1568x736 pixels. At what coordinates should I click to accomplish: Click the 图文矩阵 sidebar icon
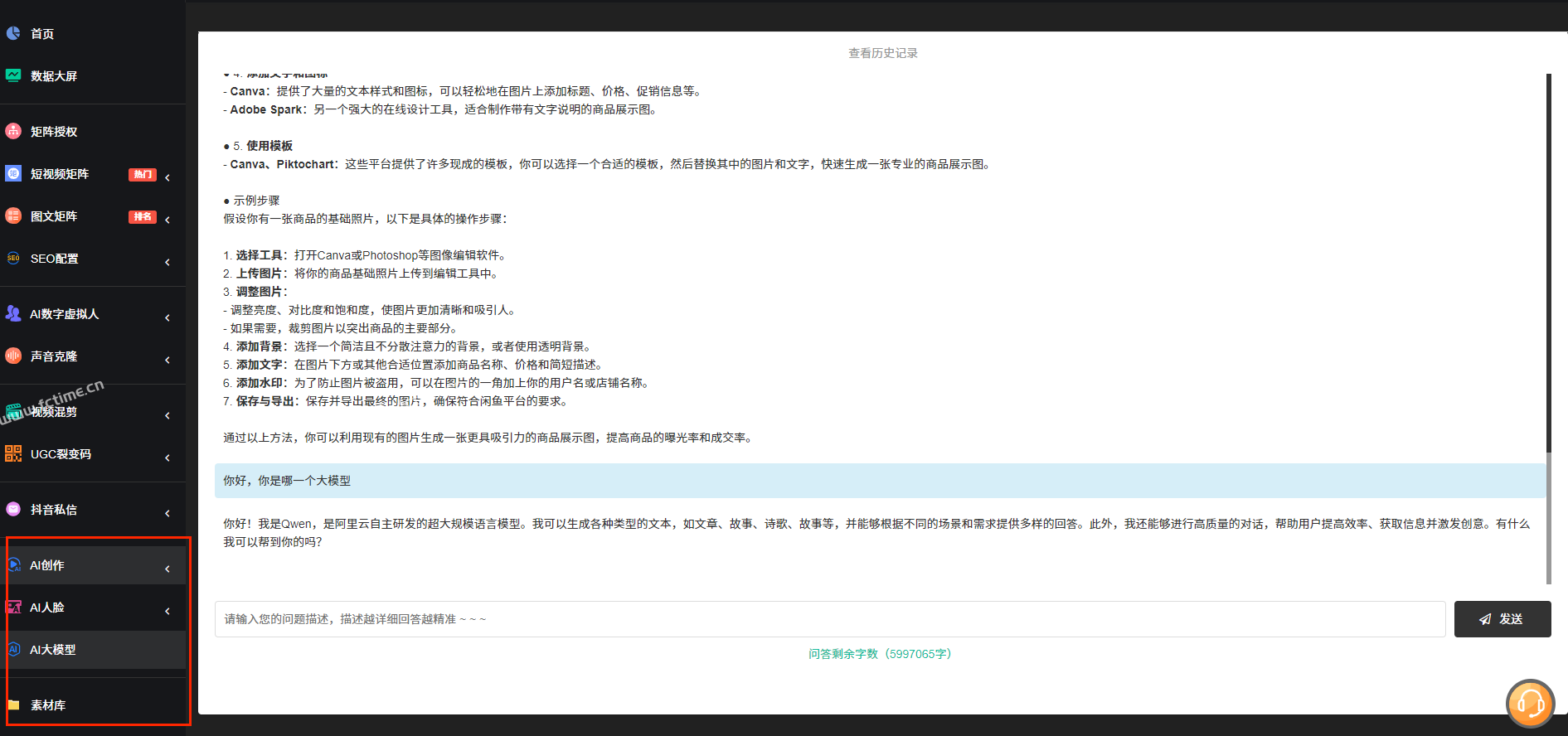(13, 215)
